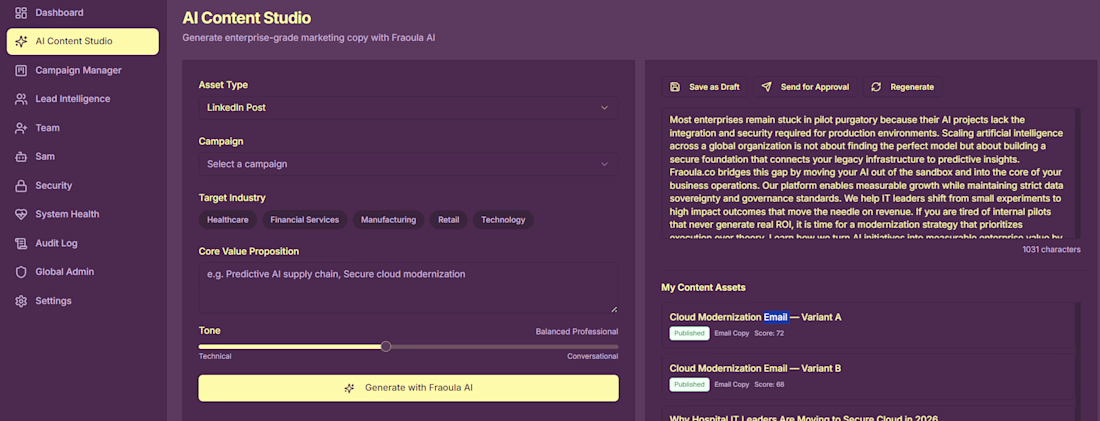
Task: Click the Score: 68 label
Action: (769, 385)
